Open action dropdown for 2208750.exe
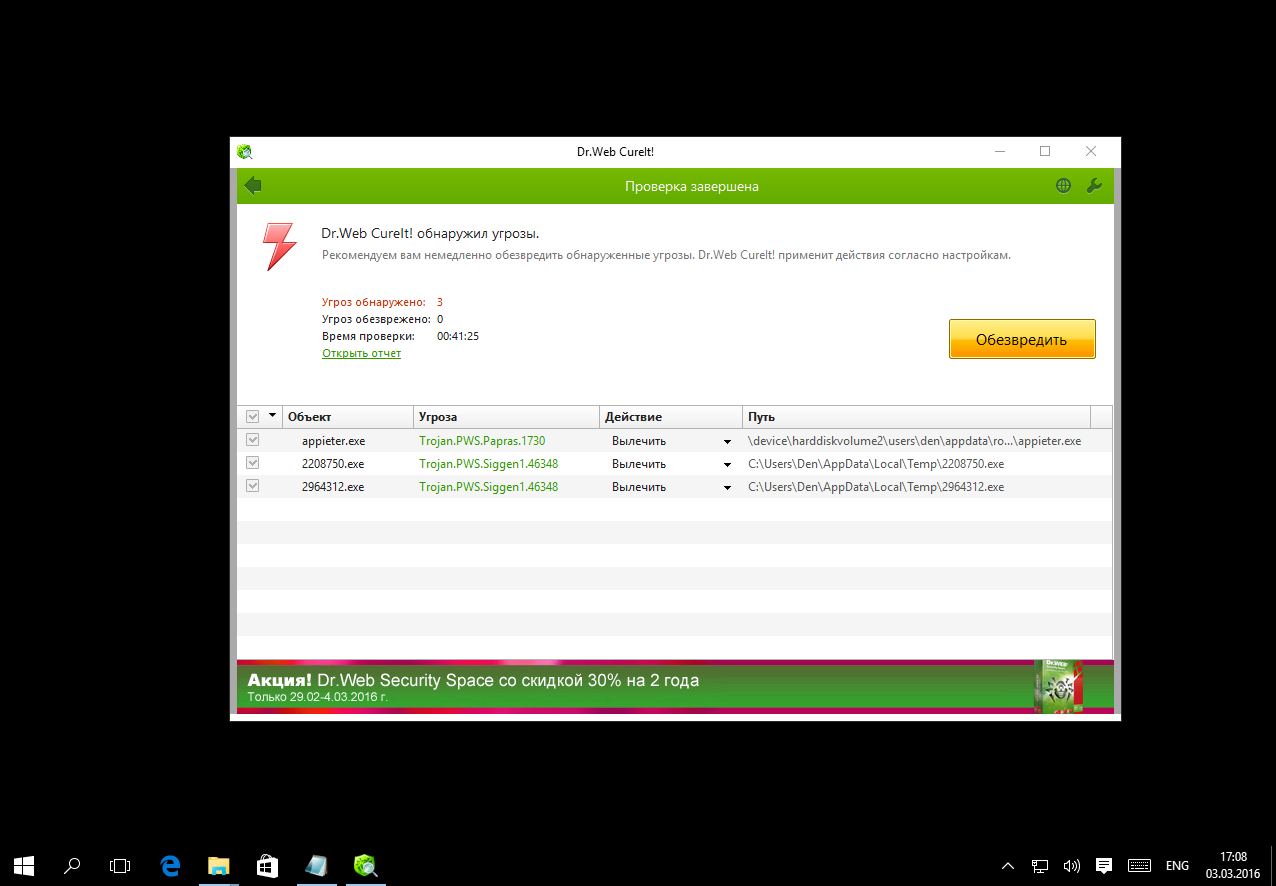The height and width of the screenshot is (886, 1276). tap(727, 464)
